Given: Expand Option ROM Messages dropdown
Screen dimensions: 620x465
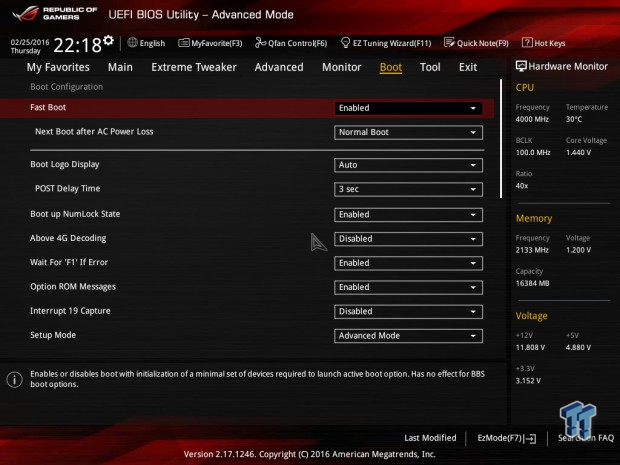Looking at the screenshot, I should click(408, 287).
